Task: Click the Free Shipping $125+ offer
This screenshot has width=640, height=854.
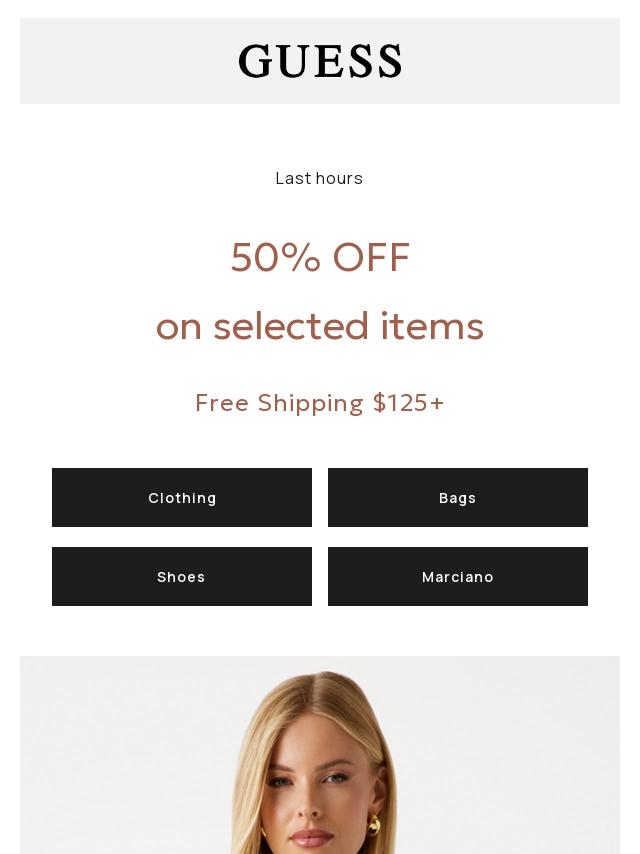Action: click(x=320, y=402)
